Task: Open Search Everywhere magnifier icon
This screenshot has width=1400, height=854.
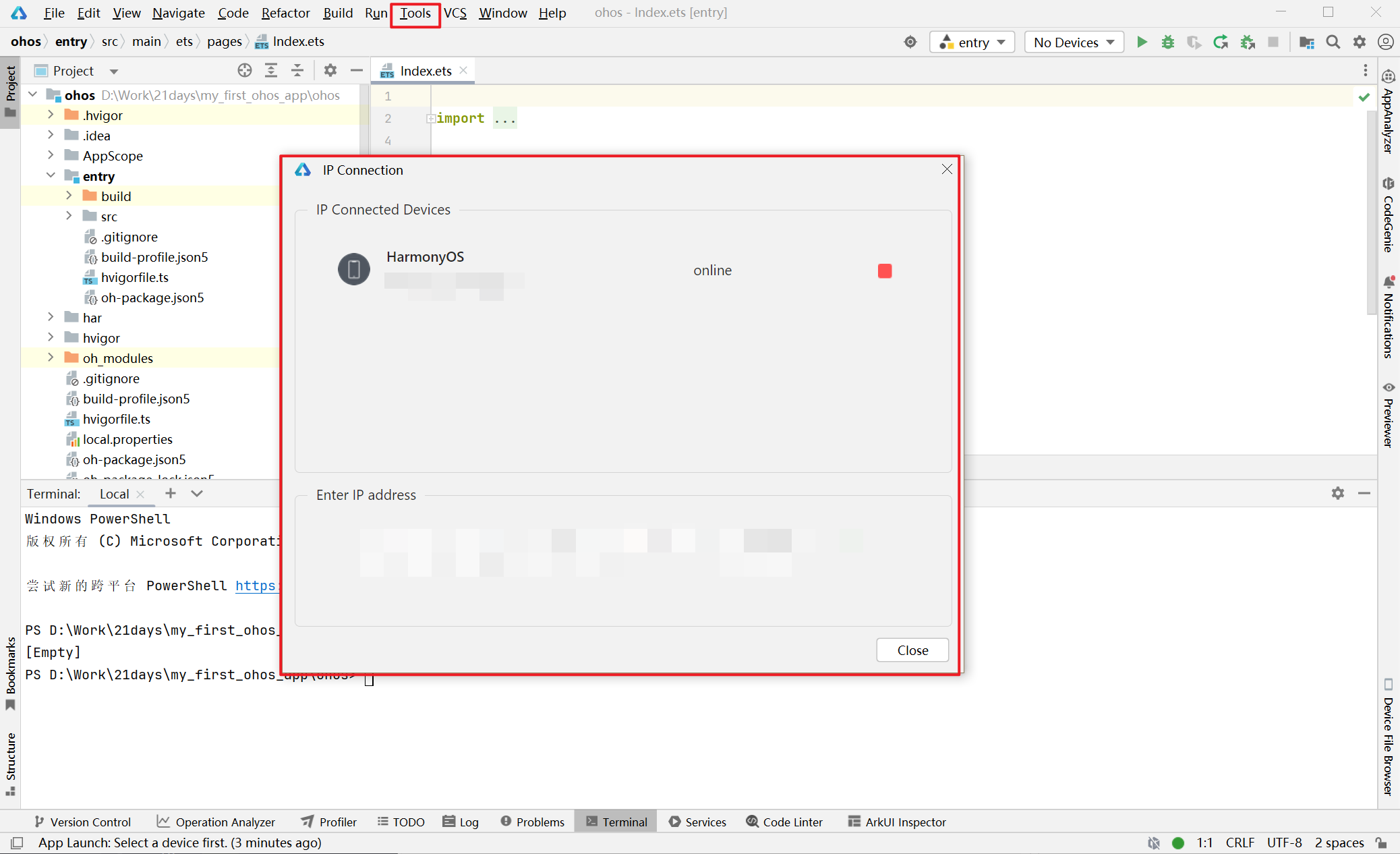Action: [1333, 42]
